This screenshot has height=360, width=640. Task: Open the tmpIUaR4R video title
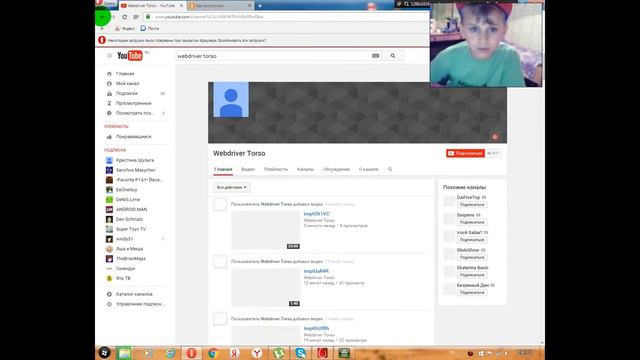click(316, 271)
